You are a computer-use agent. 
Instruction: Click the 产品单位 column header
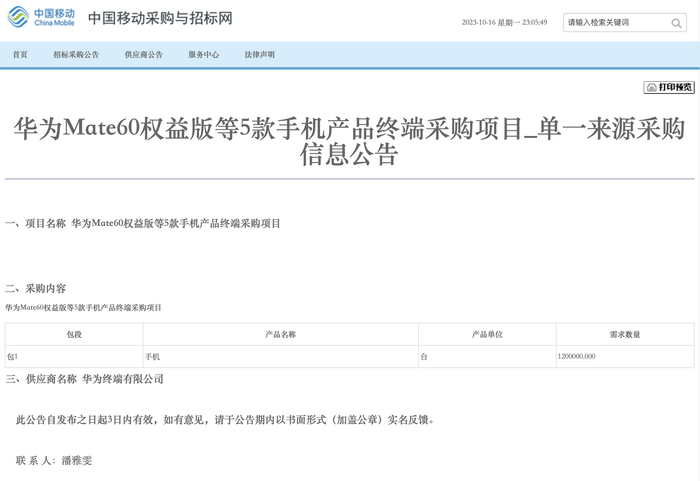(488, 335)
